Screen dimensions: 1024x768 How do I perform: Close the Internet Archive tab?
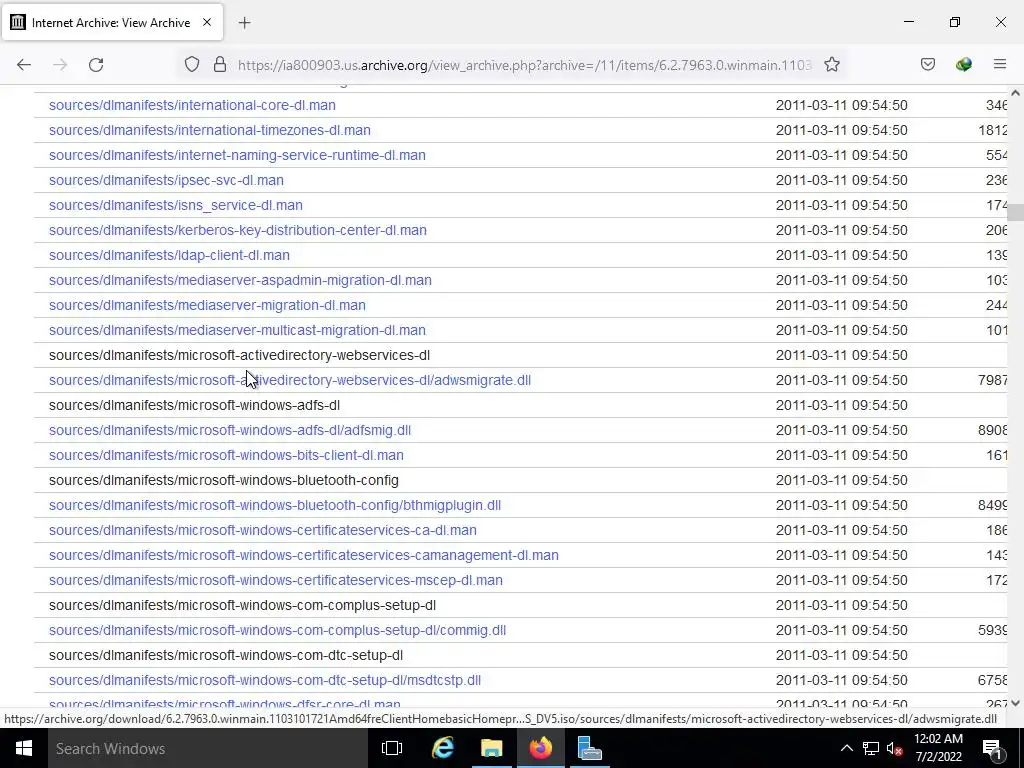(207, 22)
